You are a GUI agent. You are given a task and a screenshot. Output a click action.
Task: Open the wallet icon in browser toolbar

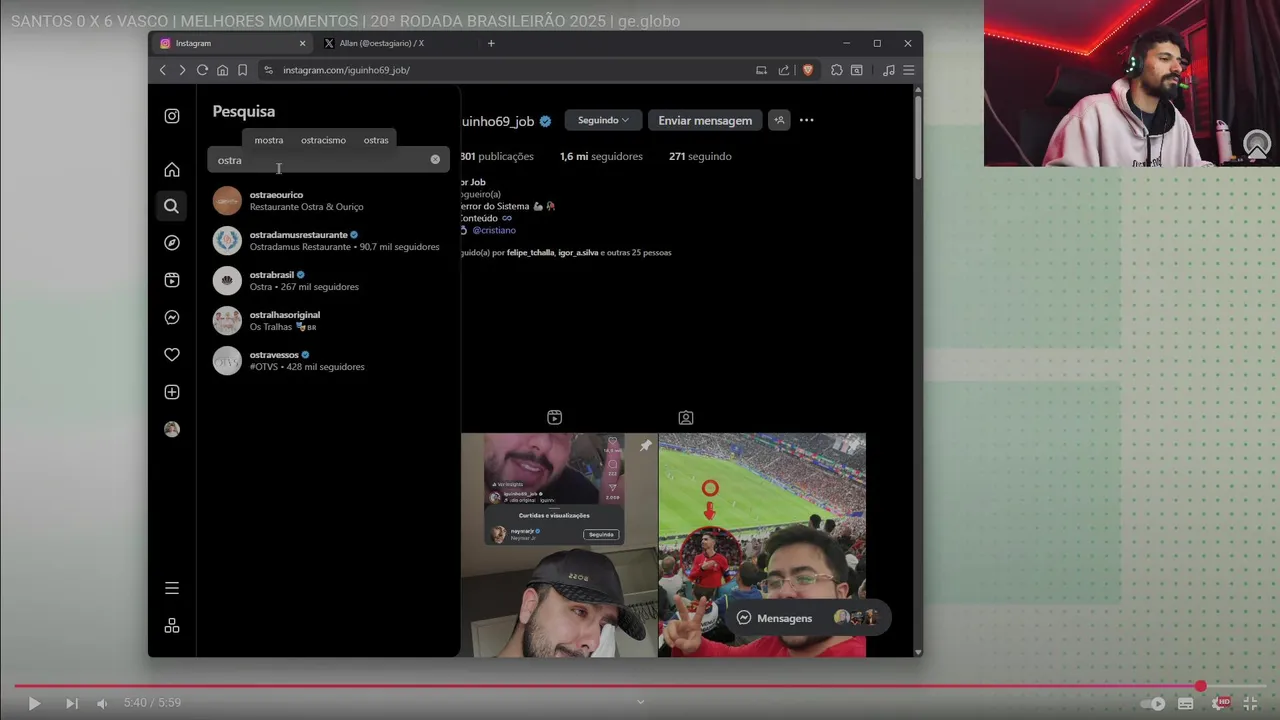[x=857, y=70]
